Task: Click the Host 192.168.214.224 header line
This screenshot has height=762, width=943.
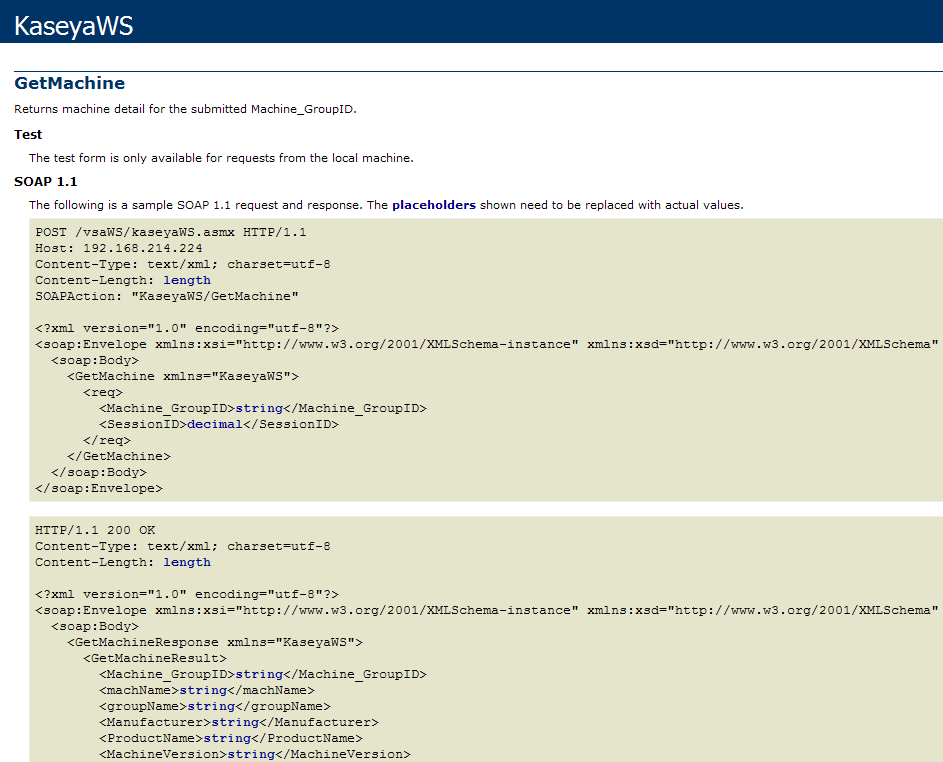Action: [x=118, y=248]
